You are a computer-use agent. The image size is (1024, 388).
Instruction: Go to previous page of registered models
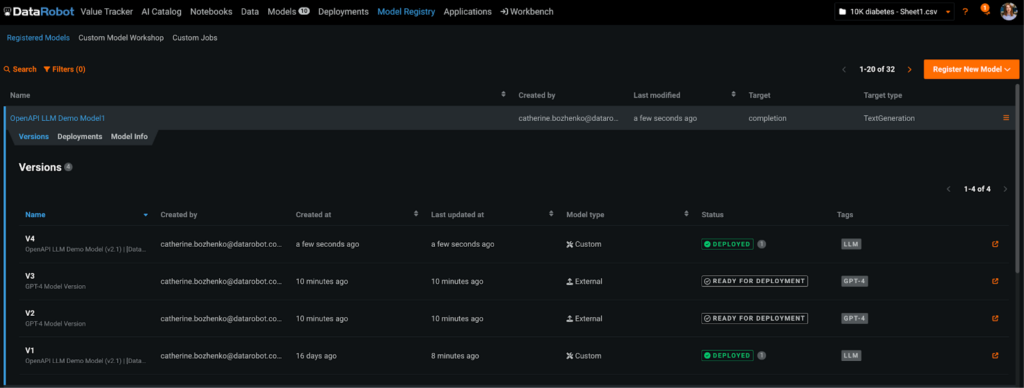844,69
